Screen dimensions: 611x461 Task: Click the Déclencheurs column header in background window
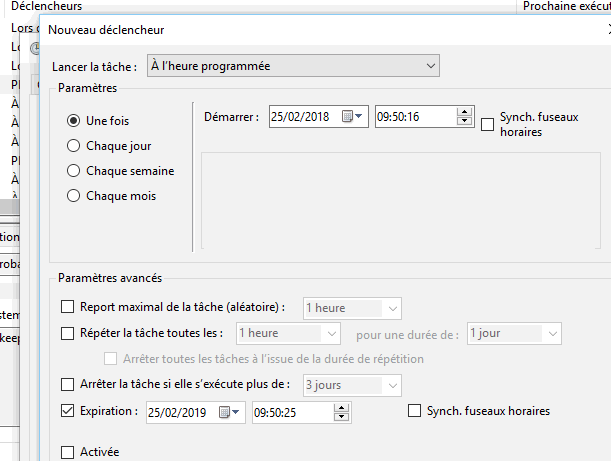tap(46, 6)
